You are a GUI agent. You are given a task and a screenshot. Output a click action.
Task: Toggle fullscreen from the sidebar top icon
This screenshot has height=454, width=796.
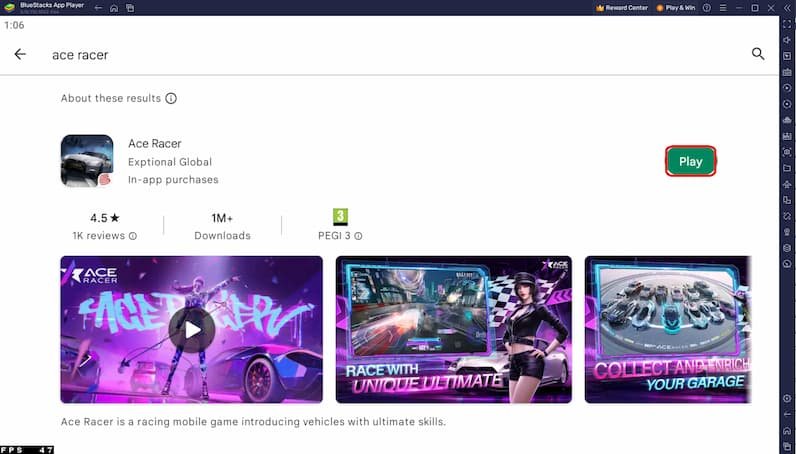point(787,24)
